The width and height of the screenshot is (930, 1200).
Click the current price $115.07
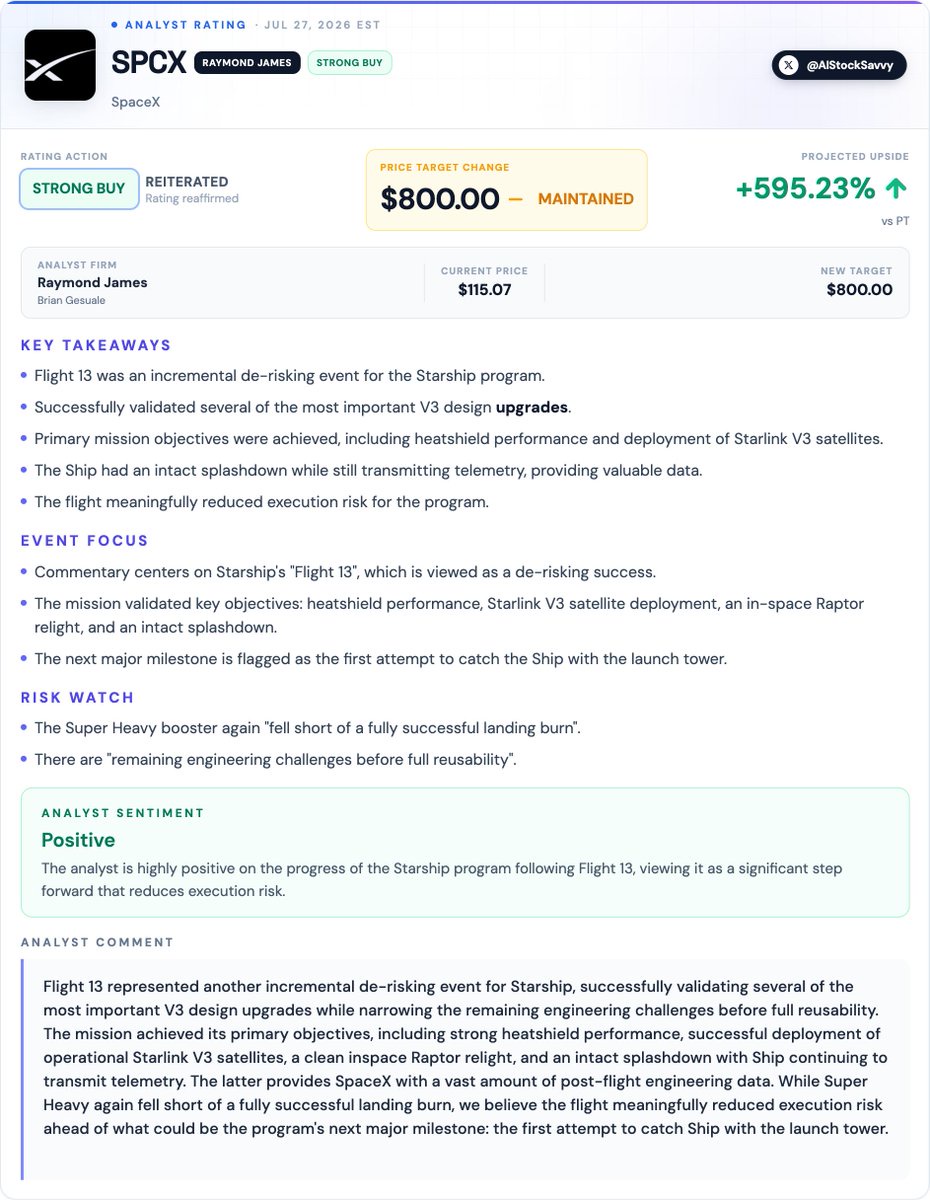coord(485,290)
